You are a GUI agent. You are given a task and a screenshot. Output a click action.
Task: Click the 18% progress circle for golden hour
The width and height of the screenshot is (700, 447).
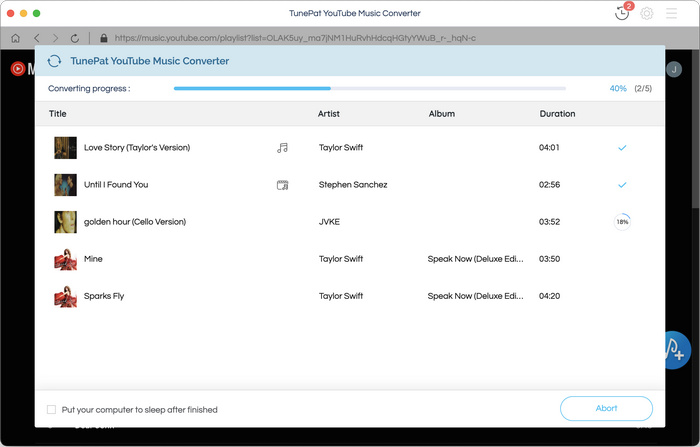click(x=622, y=222)
